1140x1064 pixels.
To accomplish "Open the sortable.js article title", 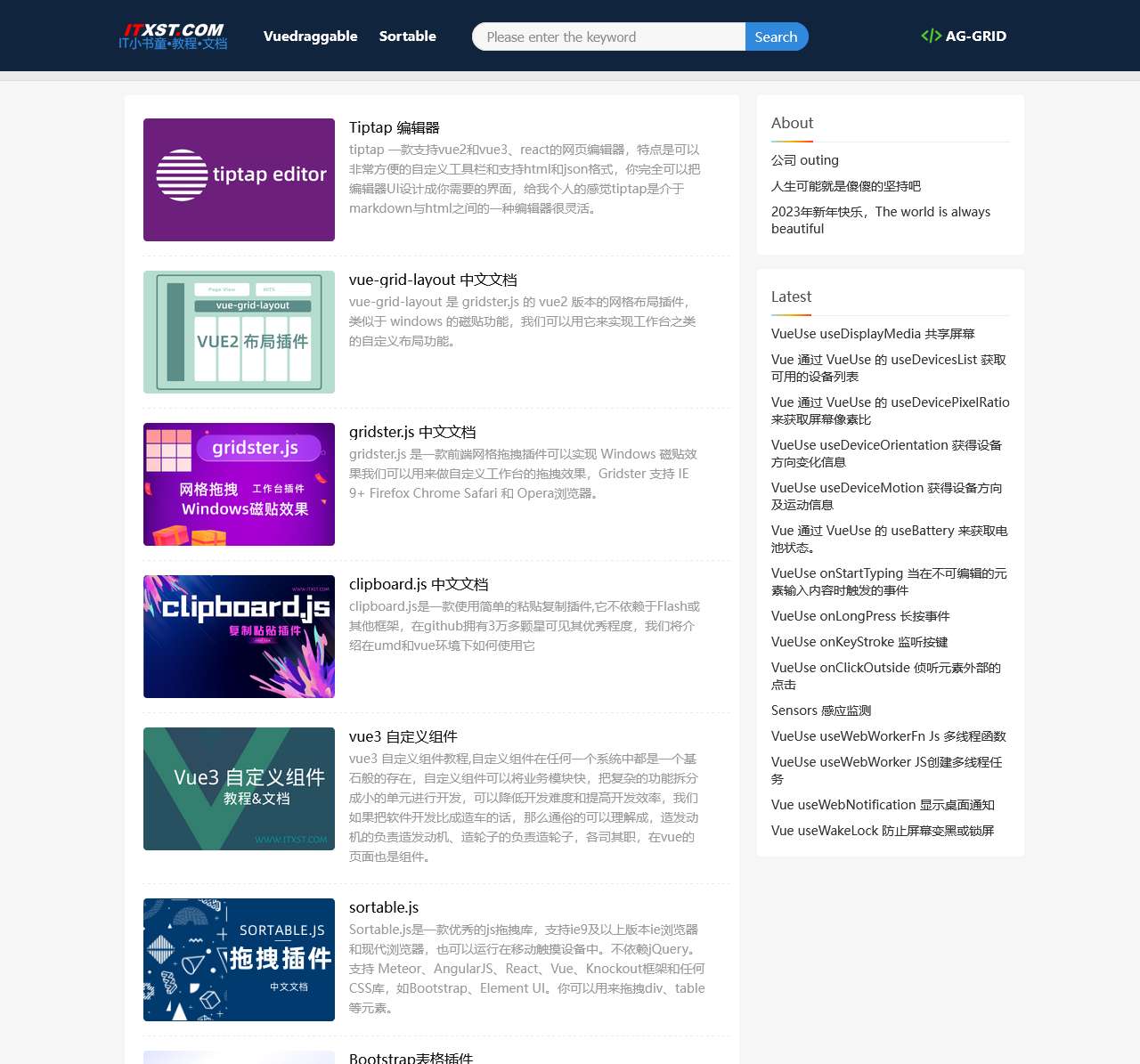I will tap(384, 907).
